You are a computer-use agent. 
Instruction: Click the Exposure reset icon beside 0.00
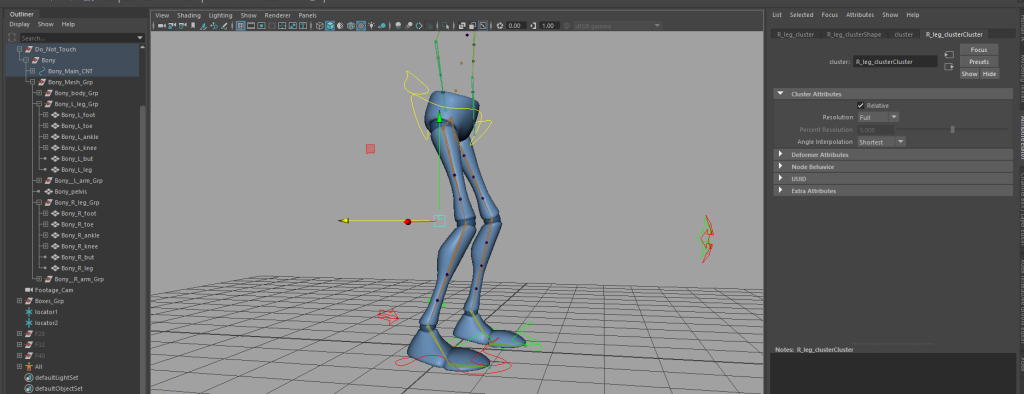pos(500,25)
